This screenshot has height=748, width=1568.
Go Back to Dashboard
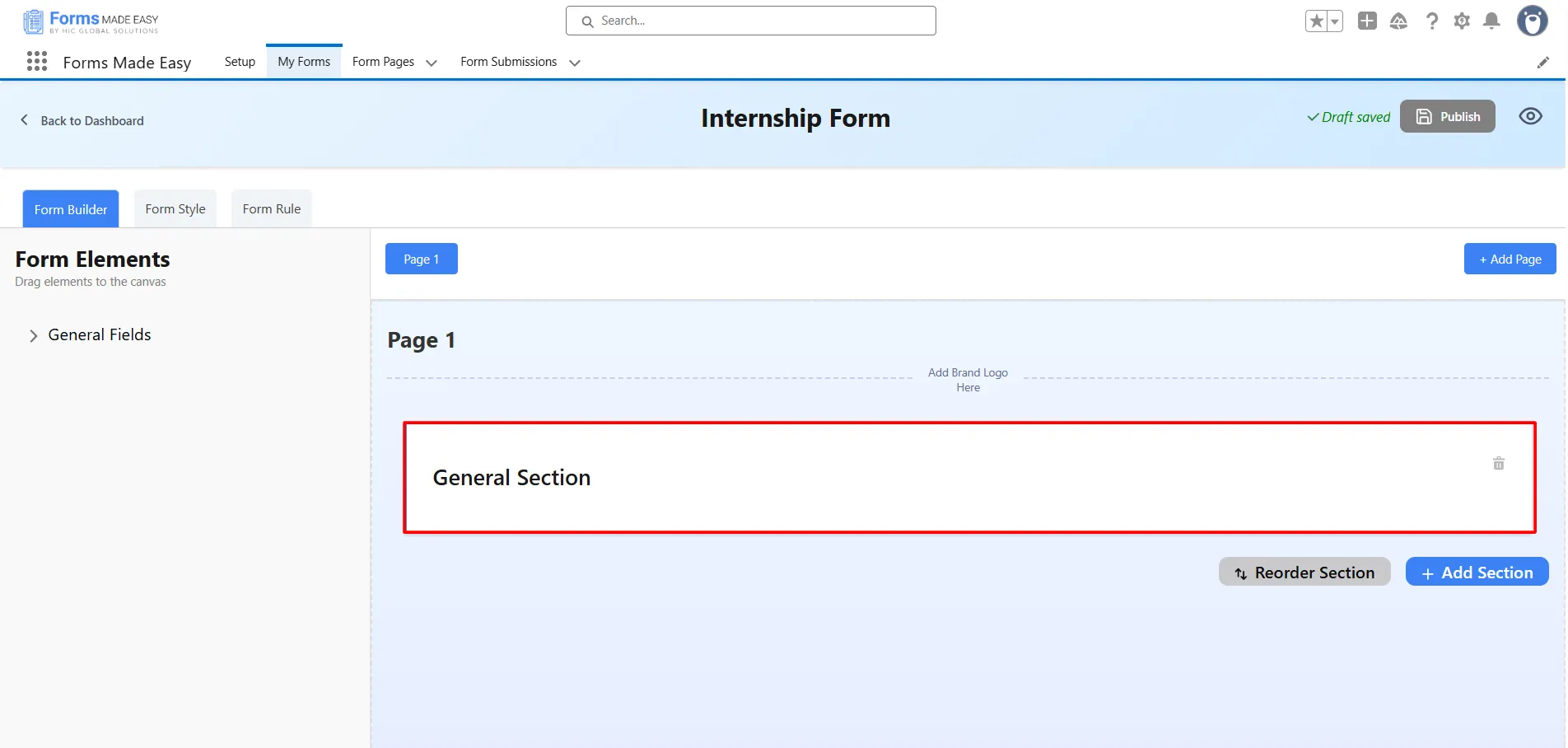click(82, 121)
